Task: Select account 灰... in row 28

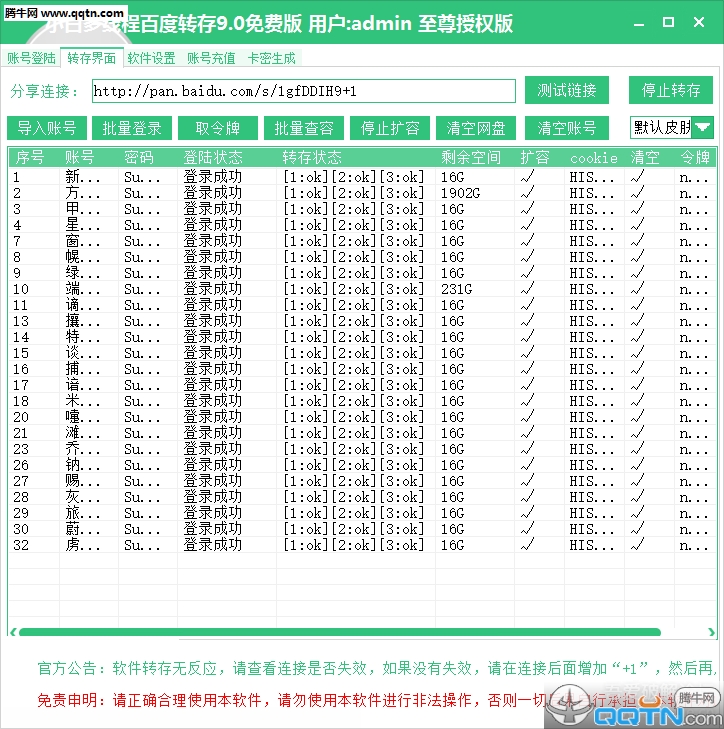Action: click(x=83, y=497)
